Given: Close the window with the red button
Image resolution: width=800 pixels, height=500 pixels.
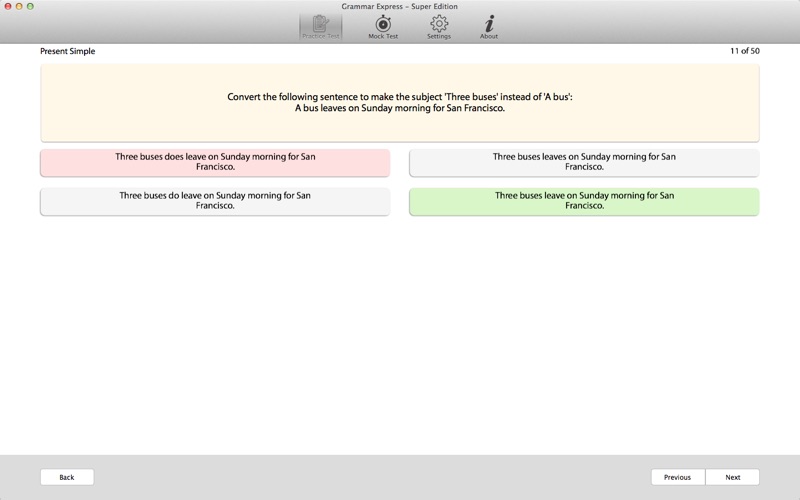Looking at the screenshot, I should tap(8, 6).
